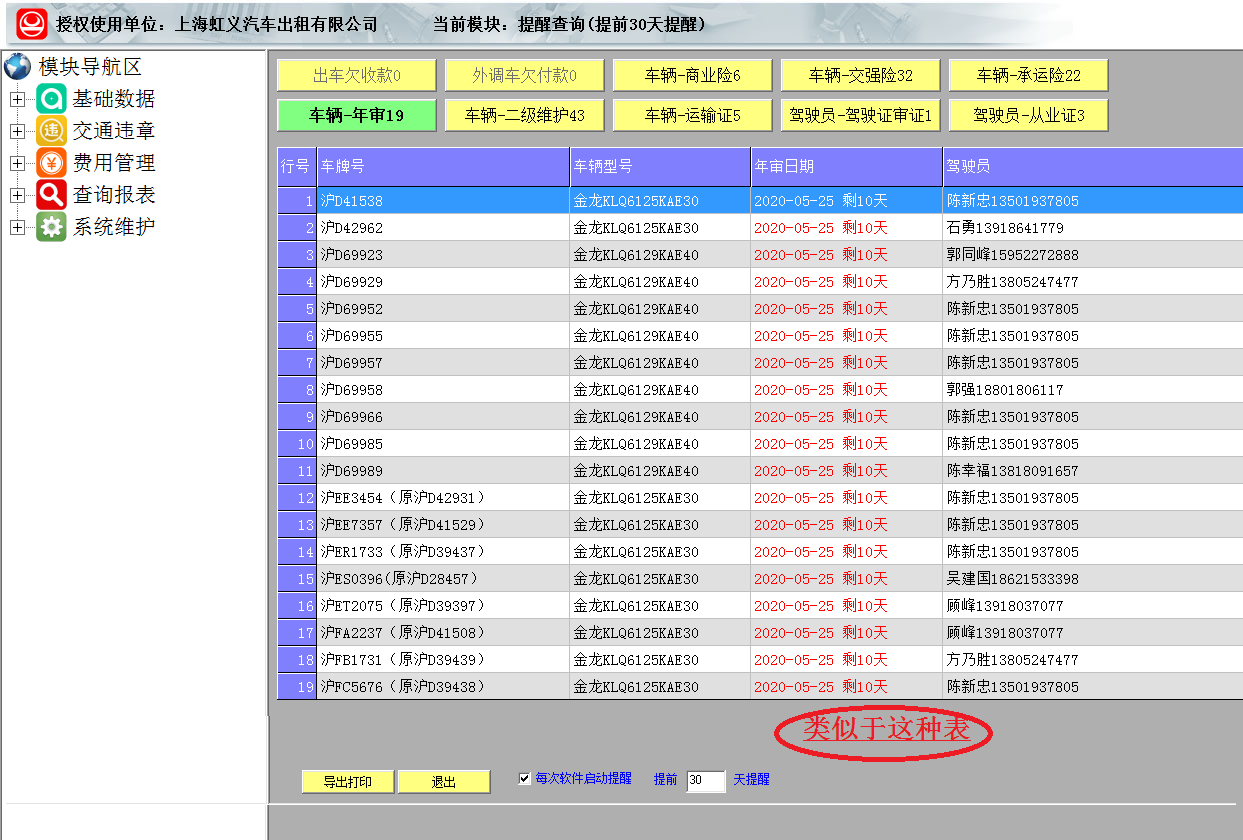Viewport: 1243px width, 840px height.
Task: Select the row with plate 沪D69952
Action: pos(760,309)
